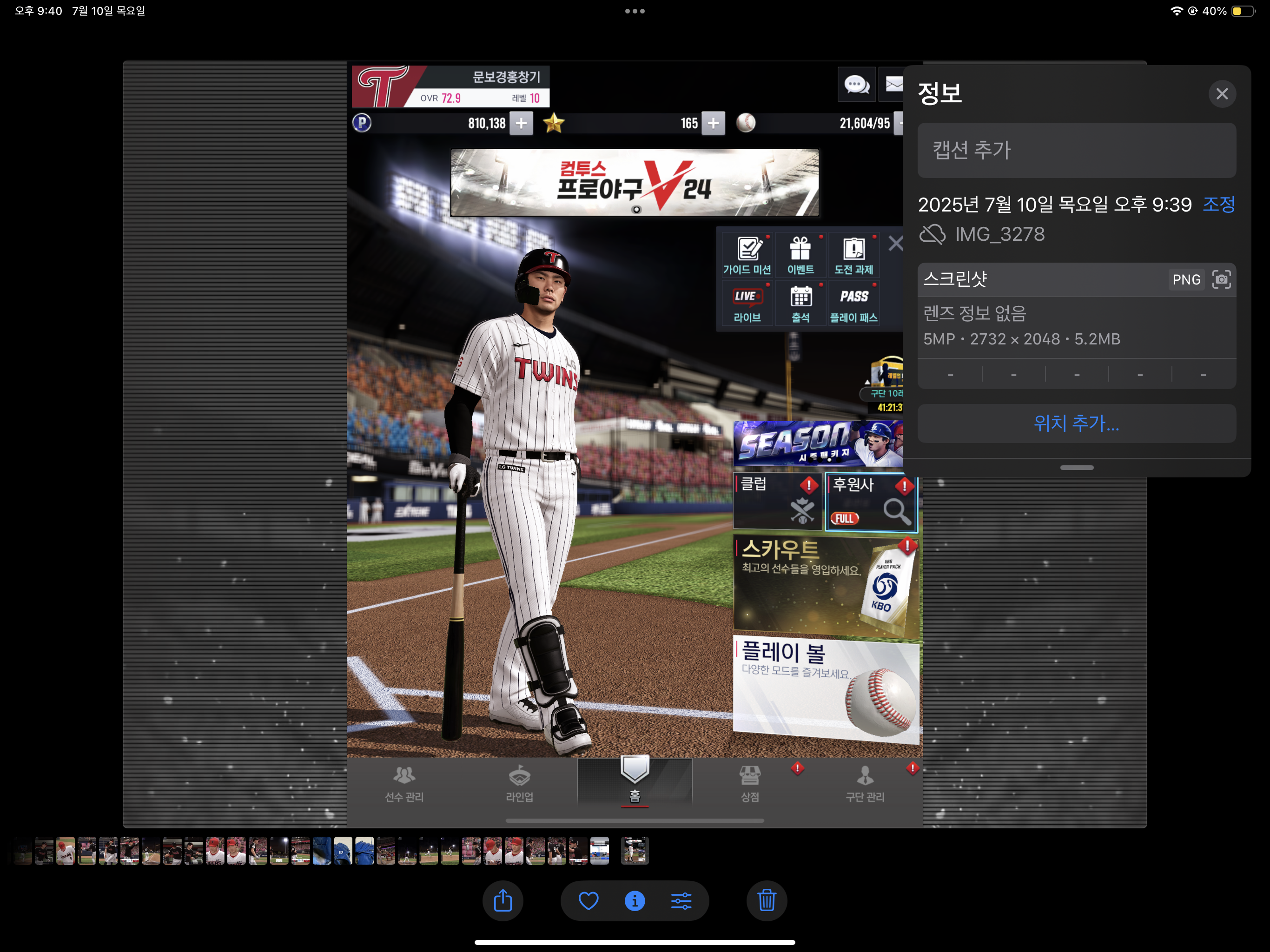
Task: Tap the blue P points icon
Action: tap(362, 123)
